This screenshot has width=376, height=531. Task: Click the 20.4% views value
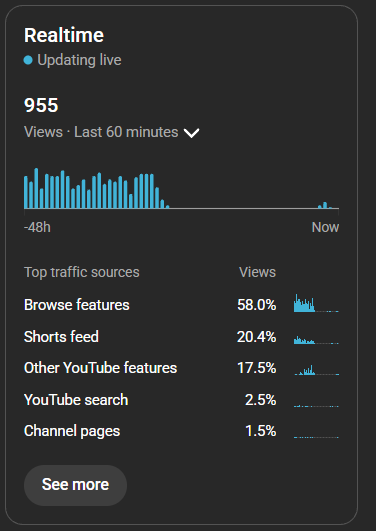pyautogui.click(x=256, y=337)
